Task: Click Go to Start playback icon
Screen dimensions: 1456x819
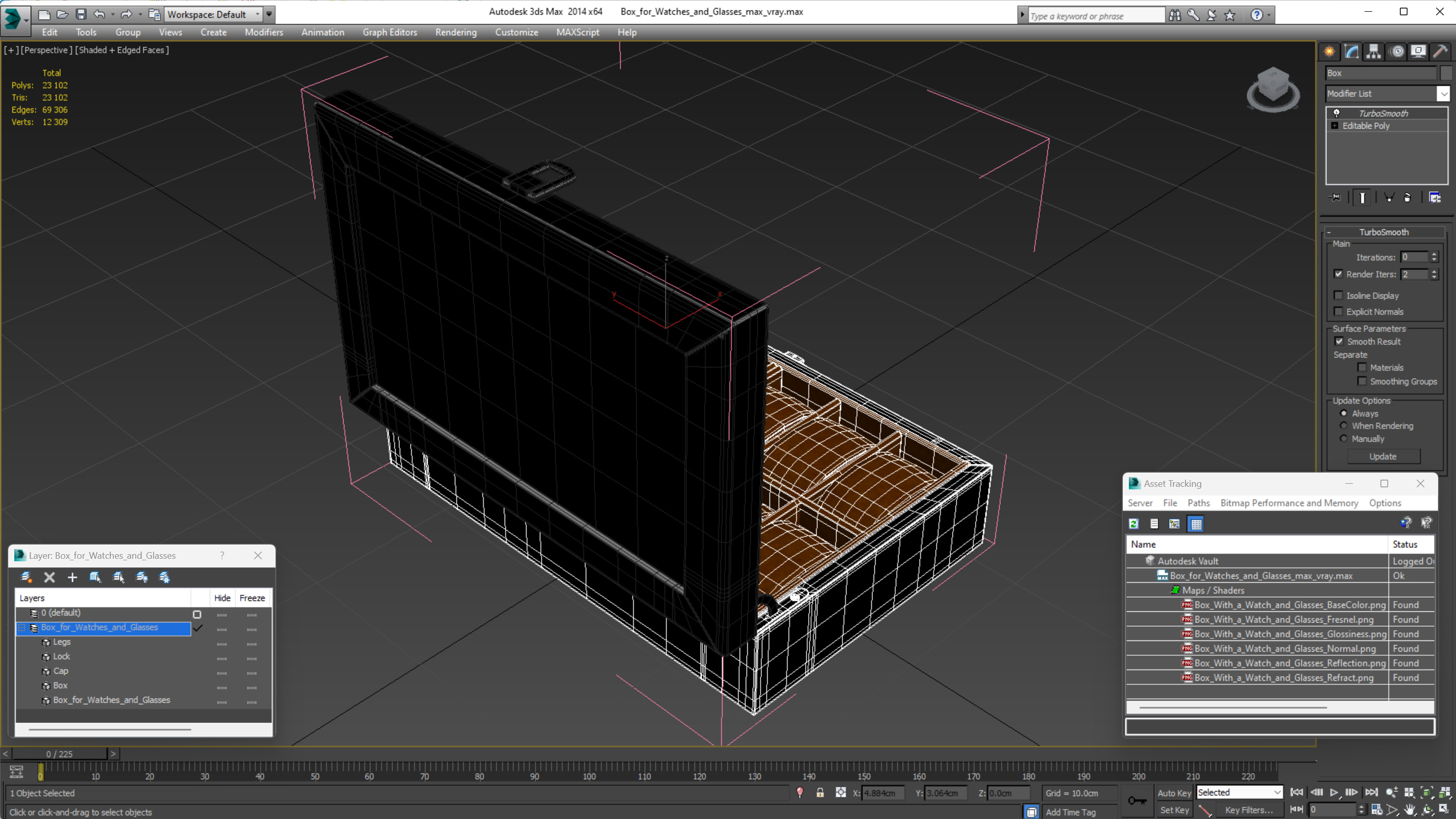Action: tap(1297, 792)
